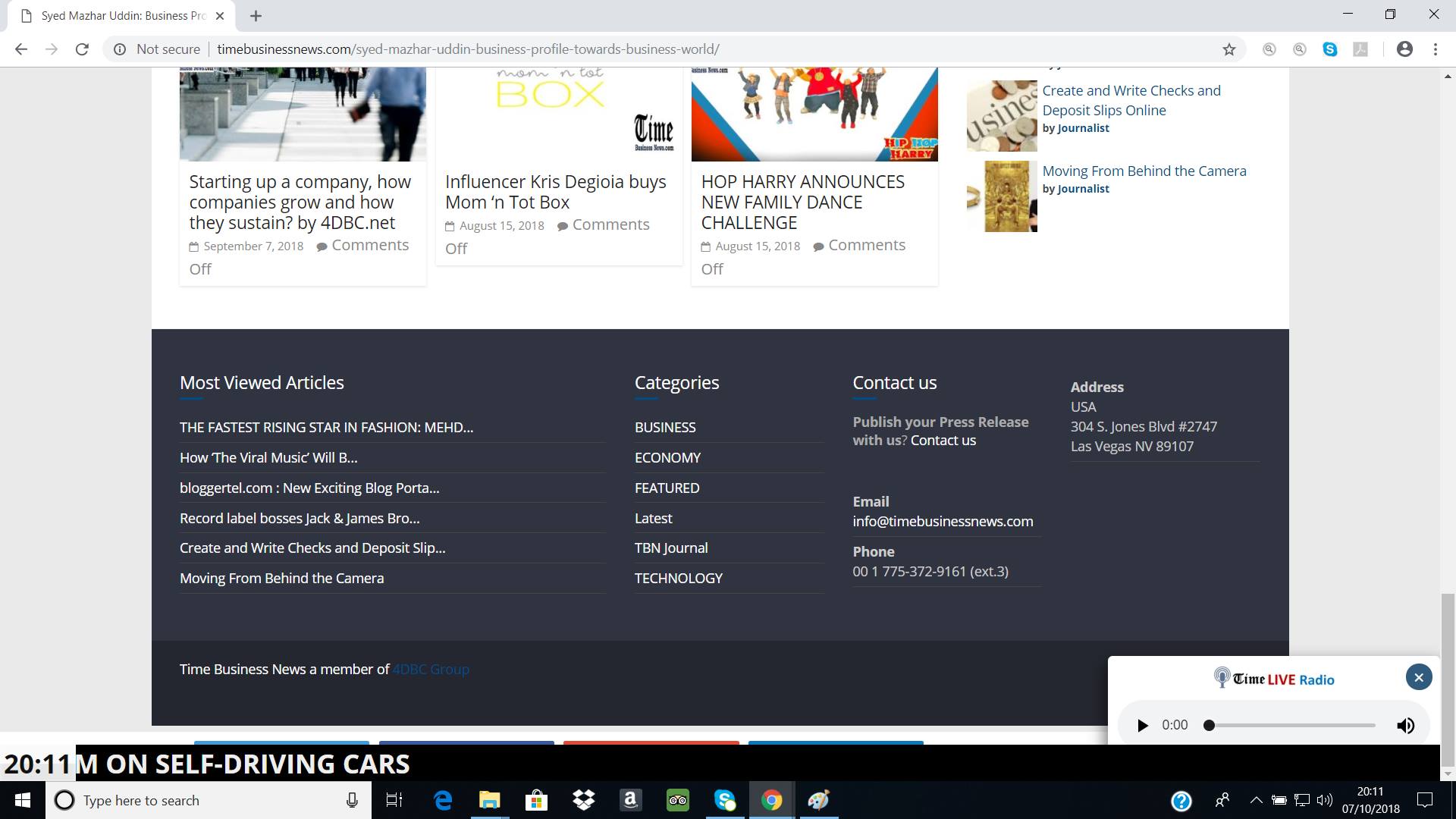Mute the radio player volume
Viewport: 1456px width, 819px height.
tap(1405, 726)
